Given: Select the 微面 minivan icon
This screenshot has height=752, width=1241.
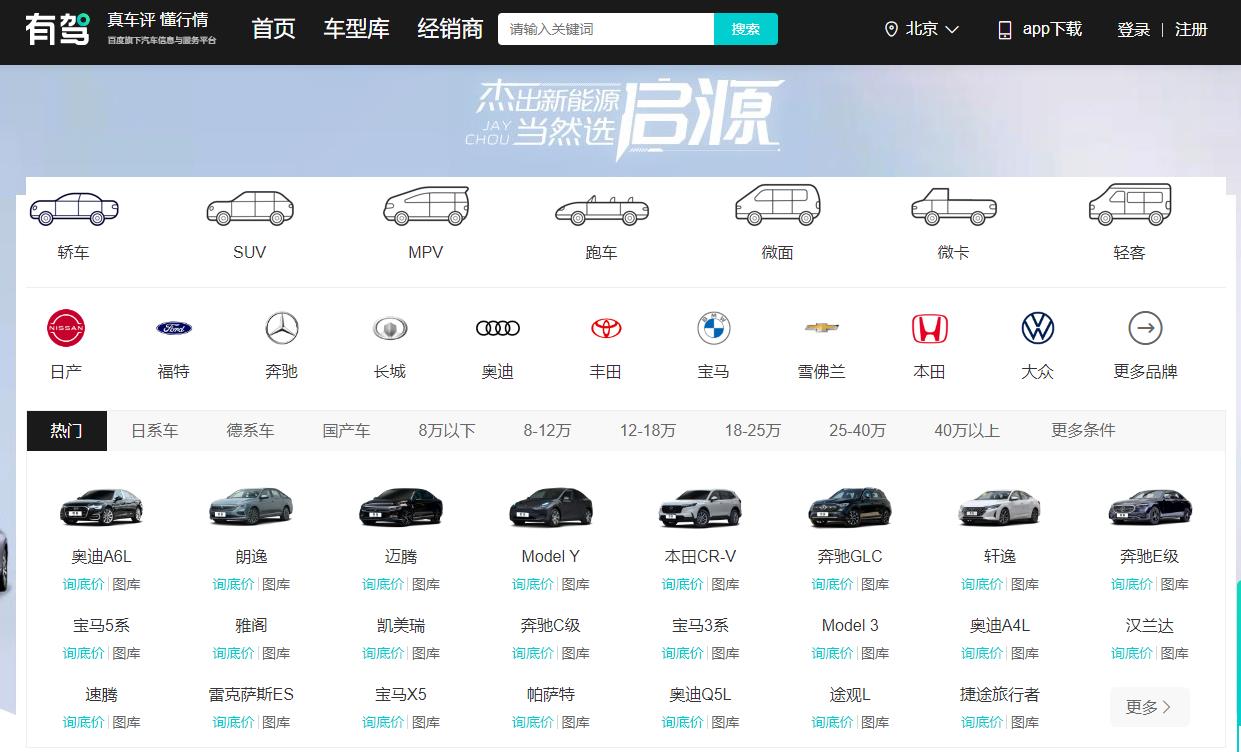Looking at the screenshot, I should (x=777, y=205).
